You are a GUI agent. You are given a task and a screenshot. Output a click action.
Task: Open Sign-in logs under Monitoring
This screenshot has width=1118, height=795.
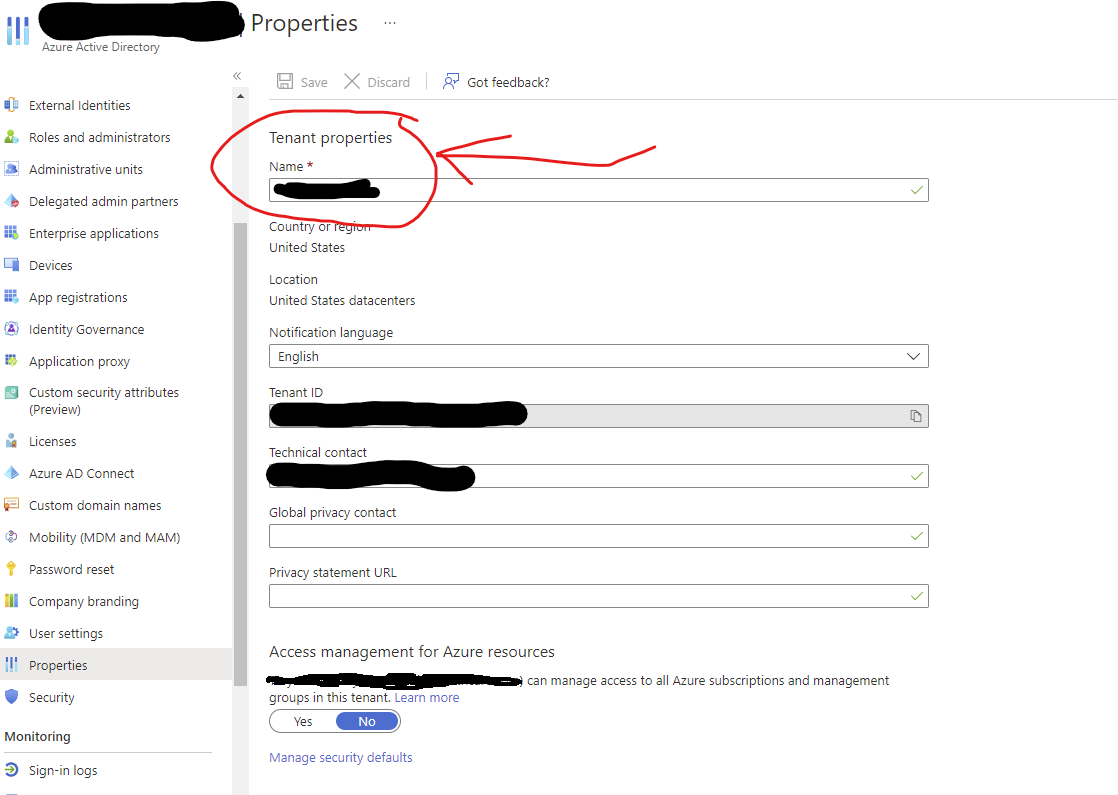pyautogui.click(x=63, y=771)
